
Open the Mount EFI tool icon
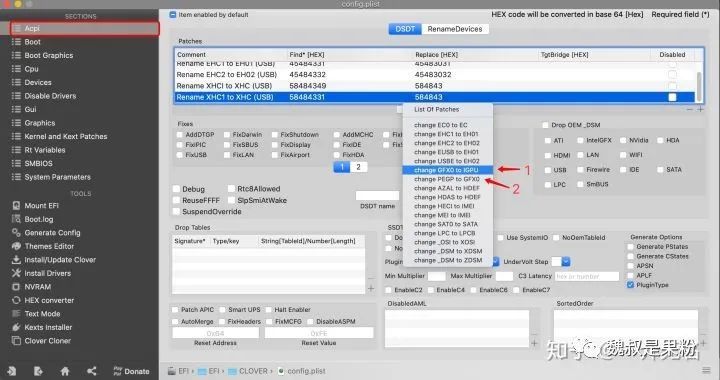coord(16,206)
